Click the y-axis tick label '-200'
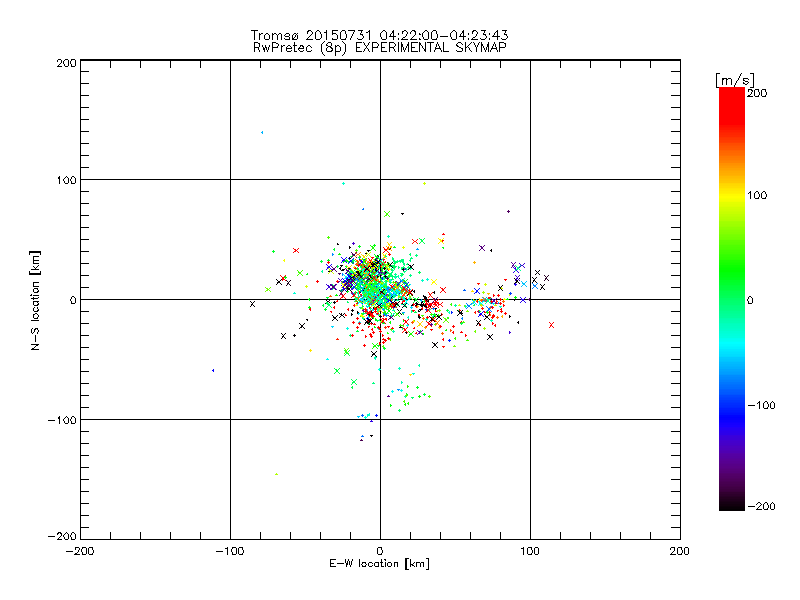This screenshot has width=800, height=600. point(62,536)
